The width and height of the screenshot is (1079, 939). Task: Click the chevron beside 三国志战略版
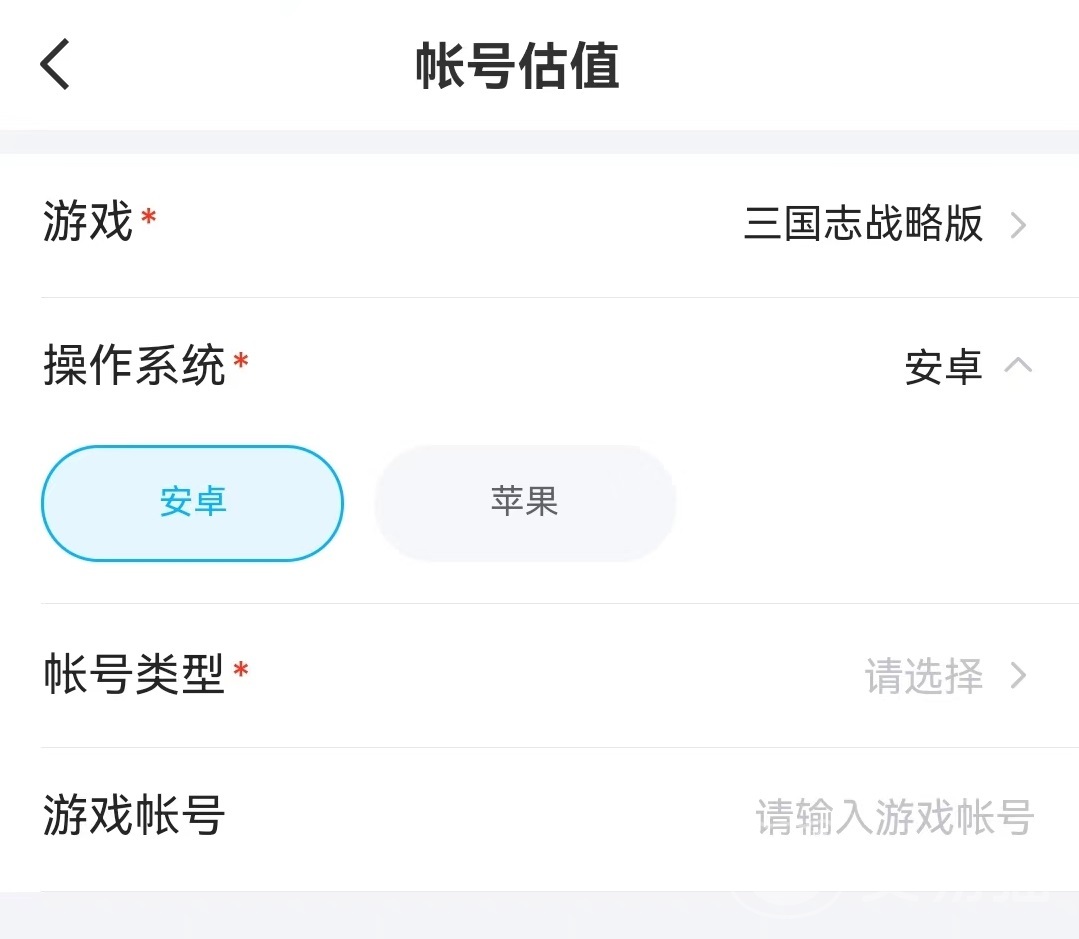pos(1018,225)
